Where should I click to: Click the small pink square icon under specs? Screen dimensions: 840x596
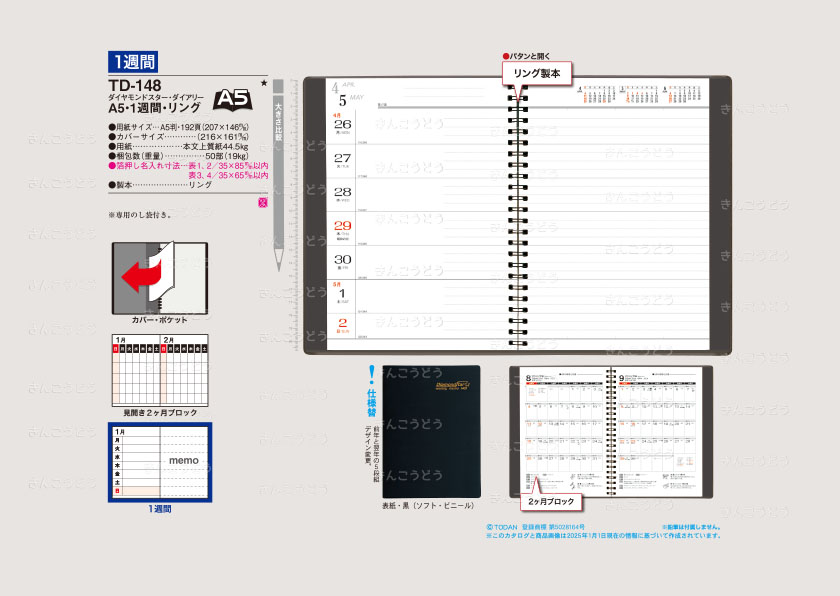262,202
